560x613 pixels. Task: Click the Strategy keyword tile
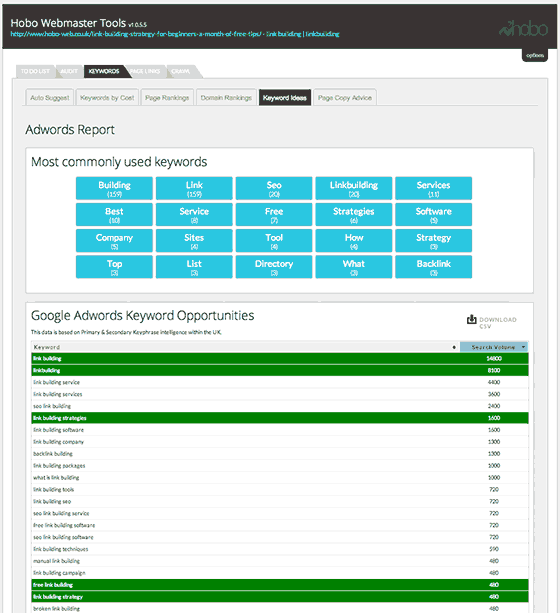[433, 240]
